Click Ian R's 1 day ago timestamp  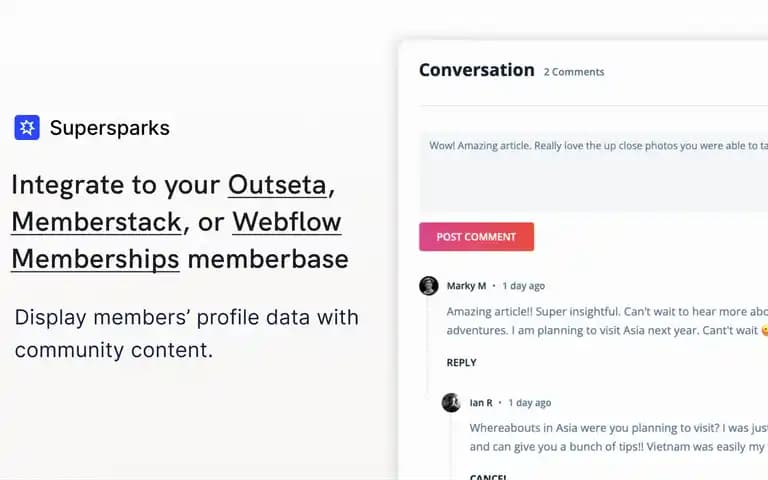(x=529, y=403)
